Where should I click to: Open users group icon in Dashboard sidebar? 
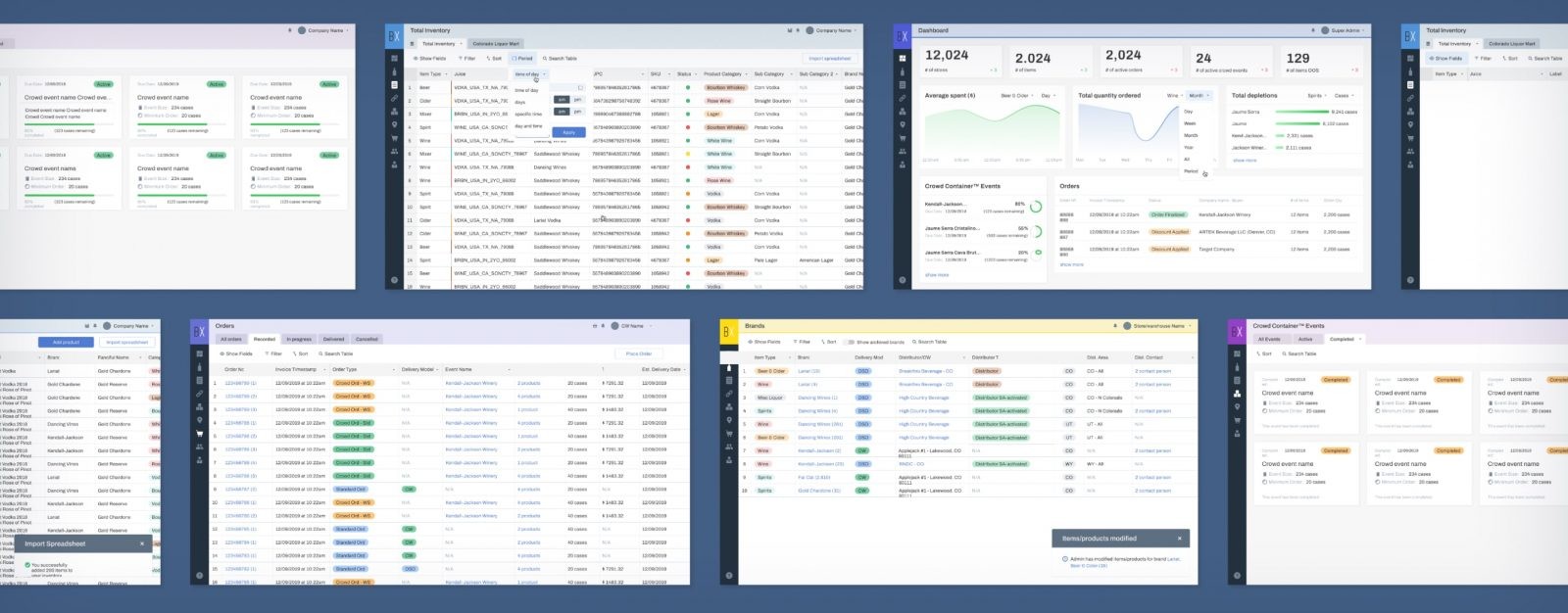tap(903, 151)
